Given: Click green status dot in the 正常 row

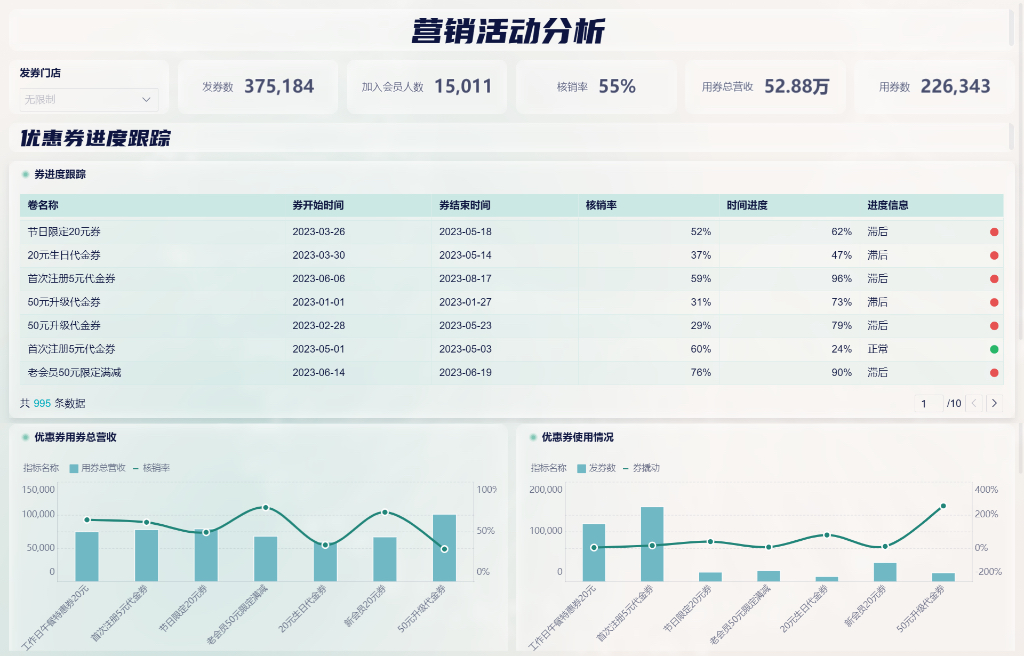Looking at the screenshot, I should [994, 349].
